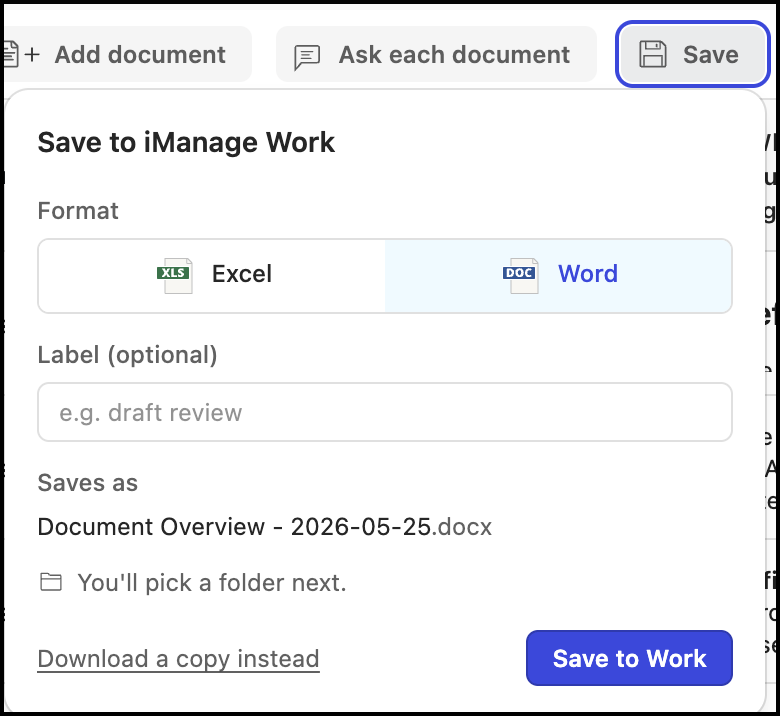Click the chat bubble icon beside Ask each document
780x716 pixels.
tap(307, 57)
